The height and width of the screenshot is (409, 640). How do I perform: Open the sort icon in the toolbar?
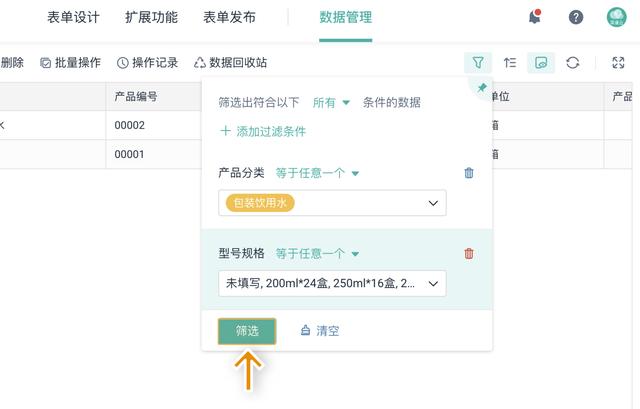(x=510, y=62)
